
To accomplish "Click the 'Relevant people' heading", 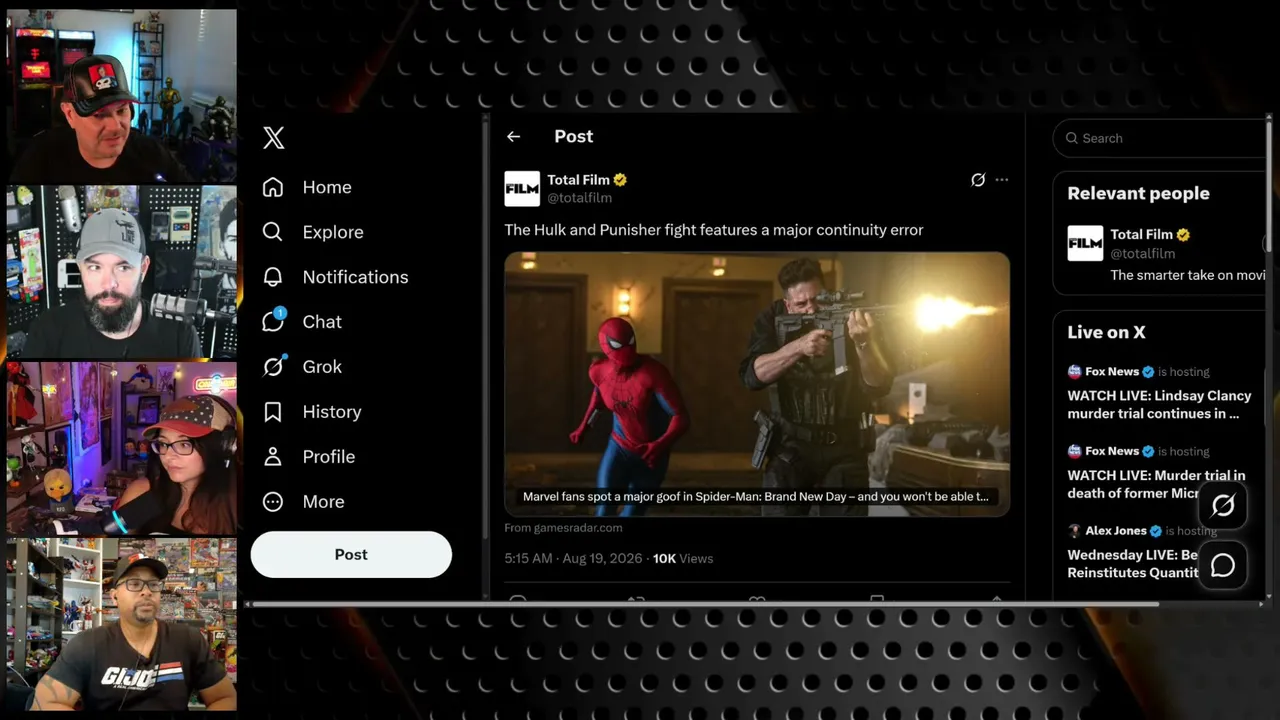I will [x=1138, y=194].
